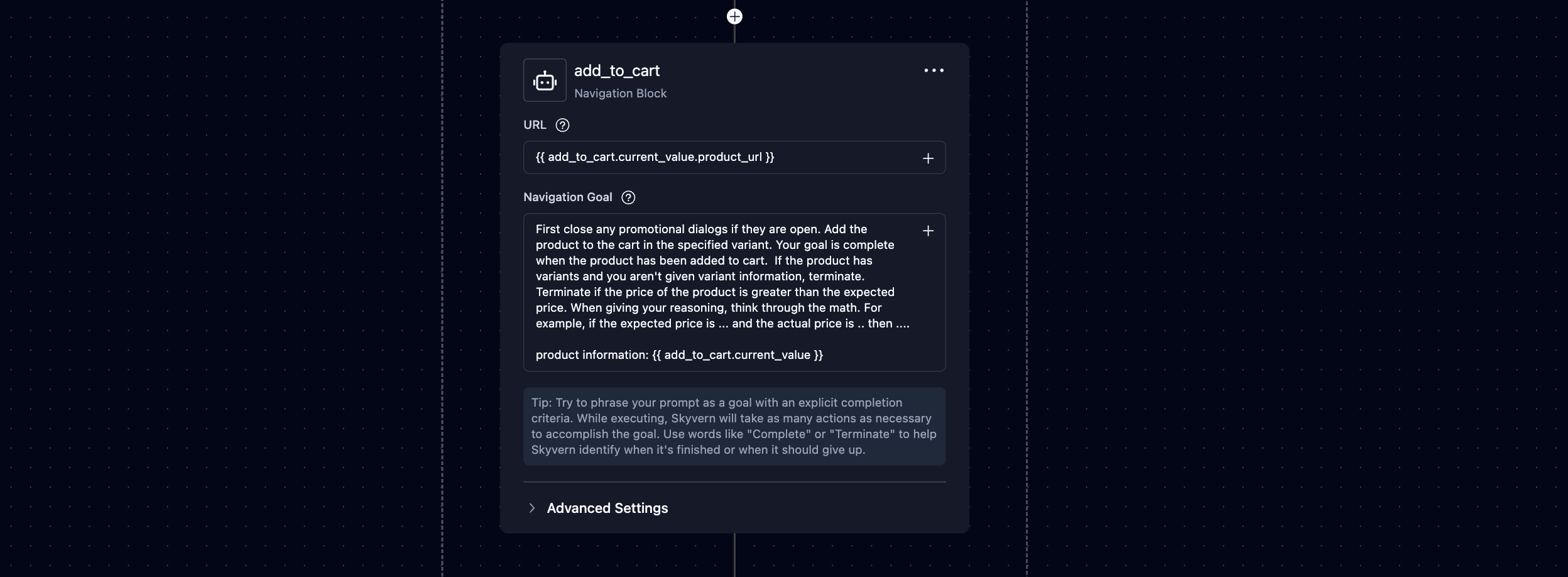The width and height of the screenshot is (1568, 577).
Task: Click into the URL input field
Action: click(716, 157)
